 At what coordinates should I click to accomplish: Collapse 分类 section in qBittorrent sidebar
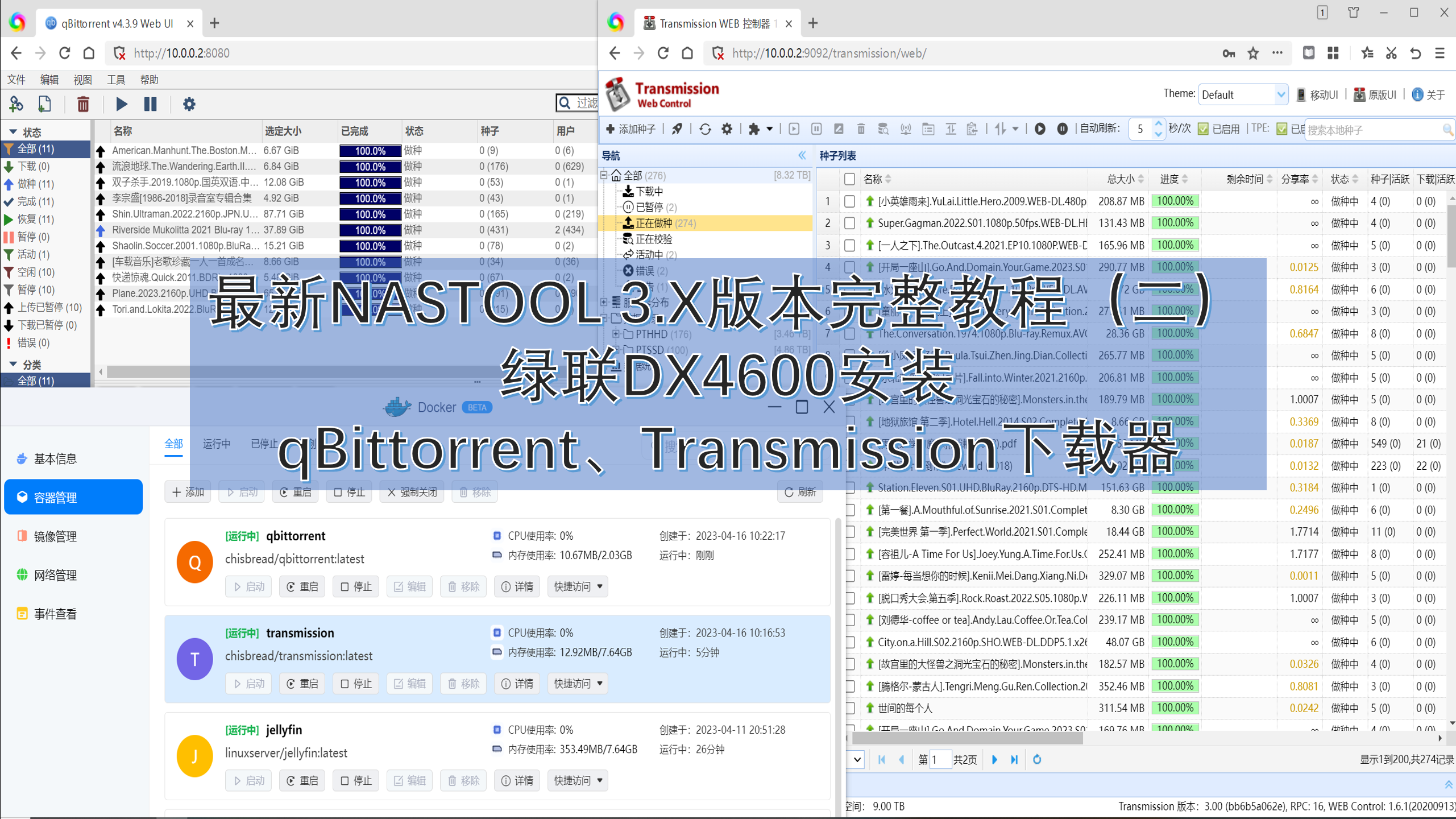pos(13,364)
